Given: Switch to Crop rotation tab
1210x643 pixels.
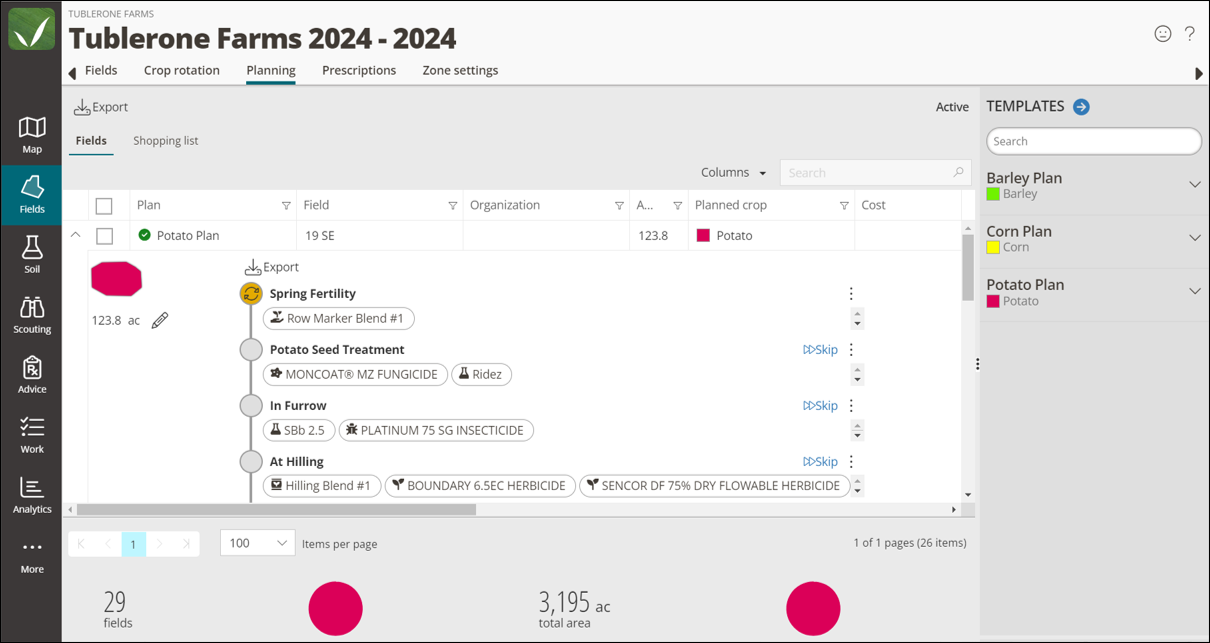Looking at the screenshot, I should 182,70.
